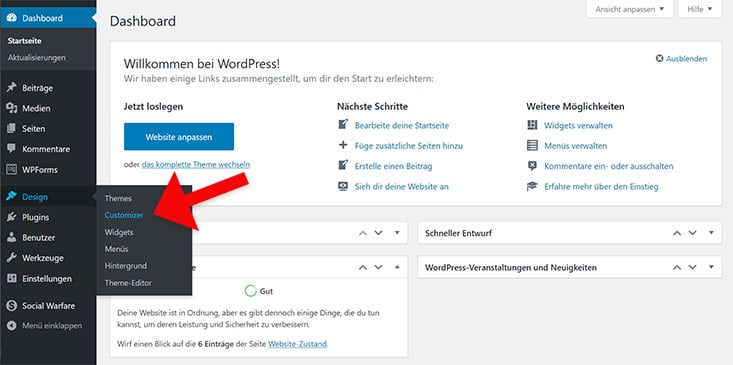The width and height of the screenshot is (733, 365).
Task: Click the Werkzeuge wrench icon
Action: [x=12, y=258]
